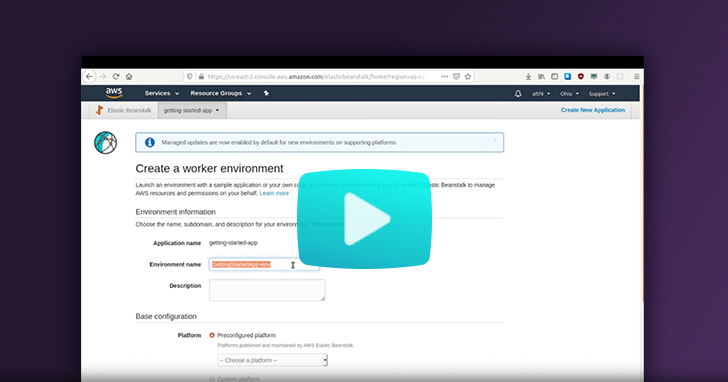This screenshot has width=728, height=382.
Task: Expand the getting-started-app application dropdown
Action: pos(192,110)
